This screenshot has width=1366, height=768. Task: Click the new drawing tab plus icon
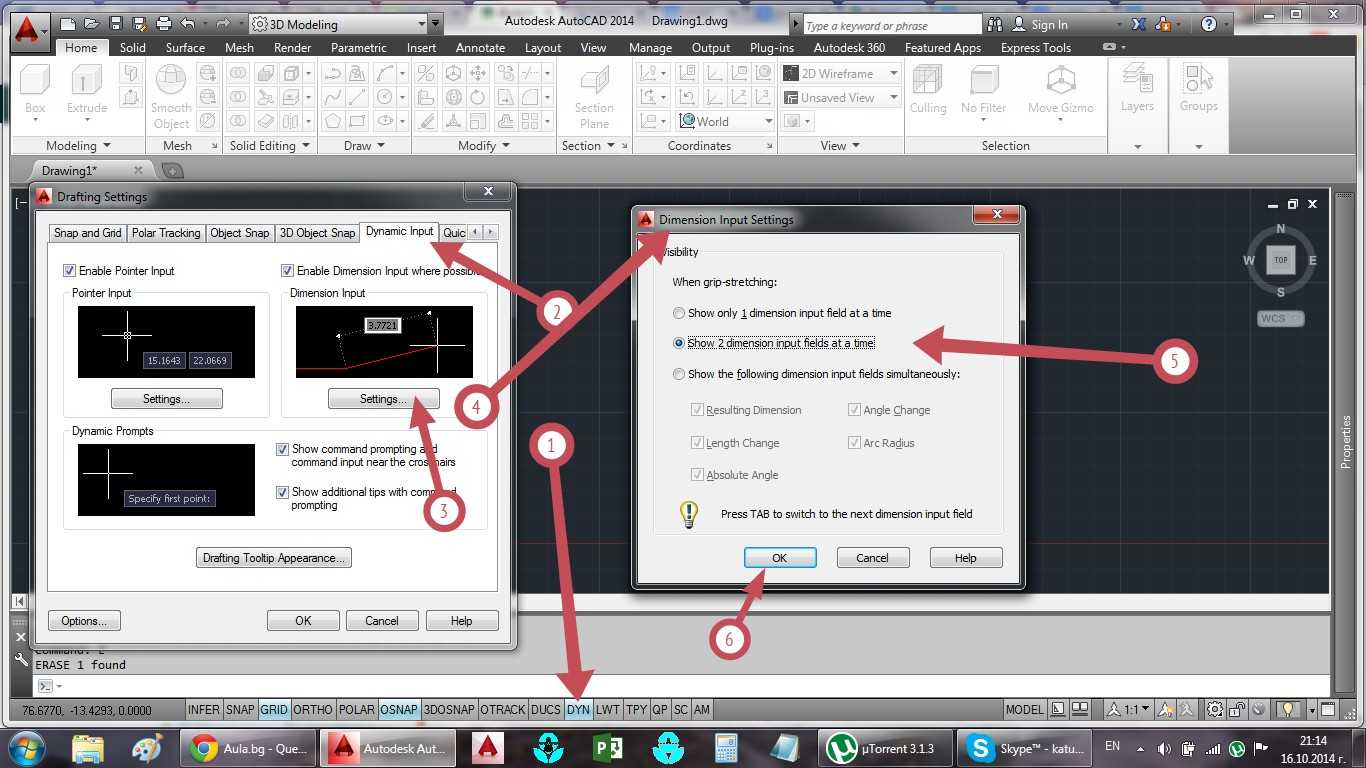point(172,171)
